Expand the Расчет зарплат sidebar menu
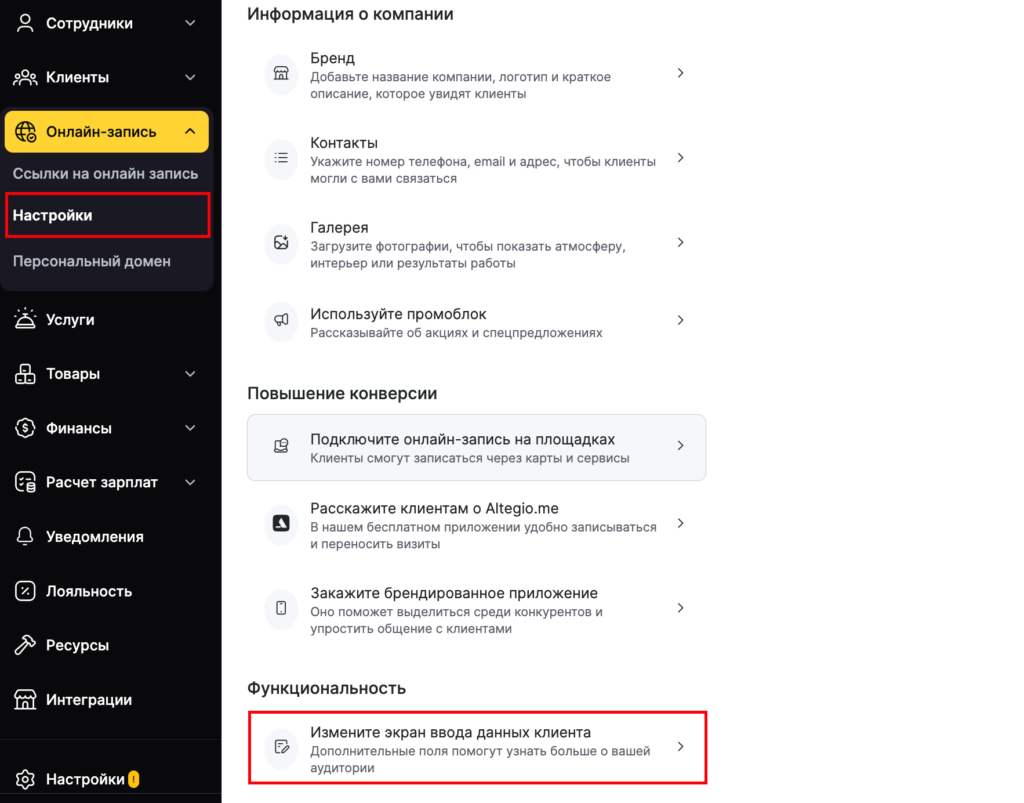The image size is (1024, 803). point(190,482)
